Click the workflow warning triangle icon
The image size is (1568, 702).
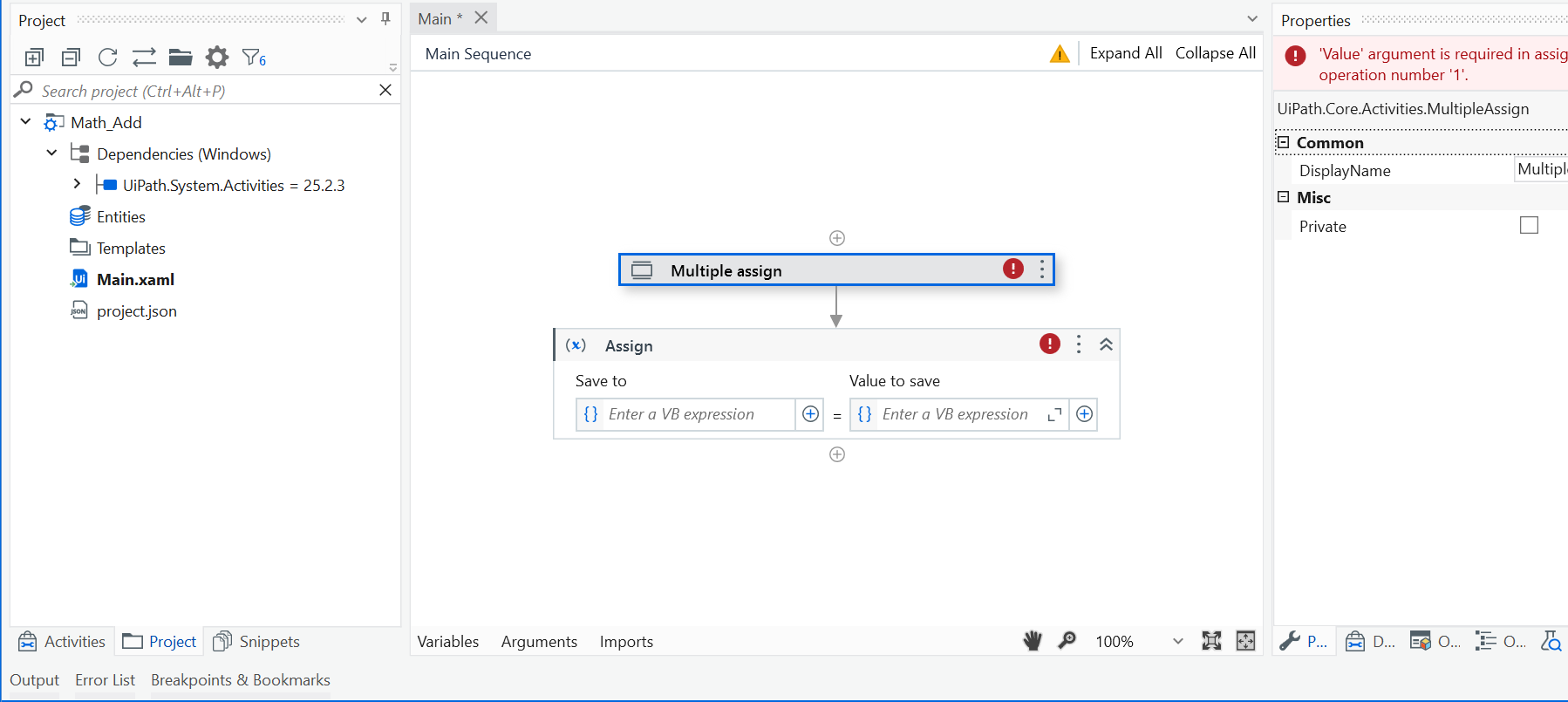coord(1060,54)
